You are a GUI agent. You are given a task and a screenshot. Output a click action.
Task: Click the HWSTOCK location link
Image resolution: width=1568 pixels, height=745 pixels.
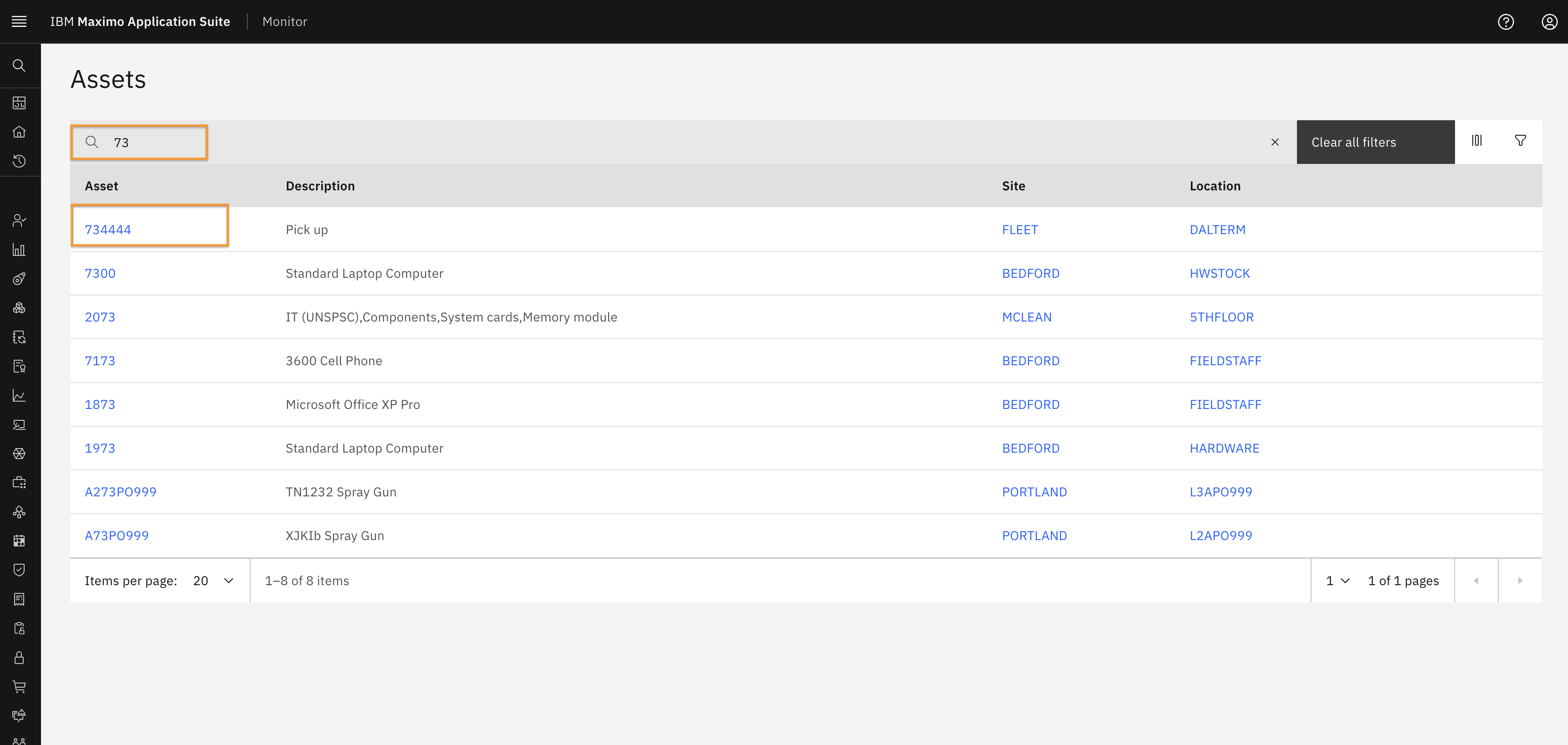pos(1220,273)
